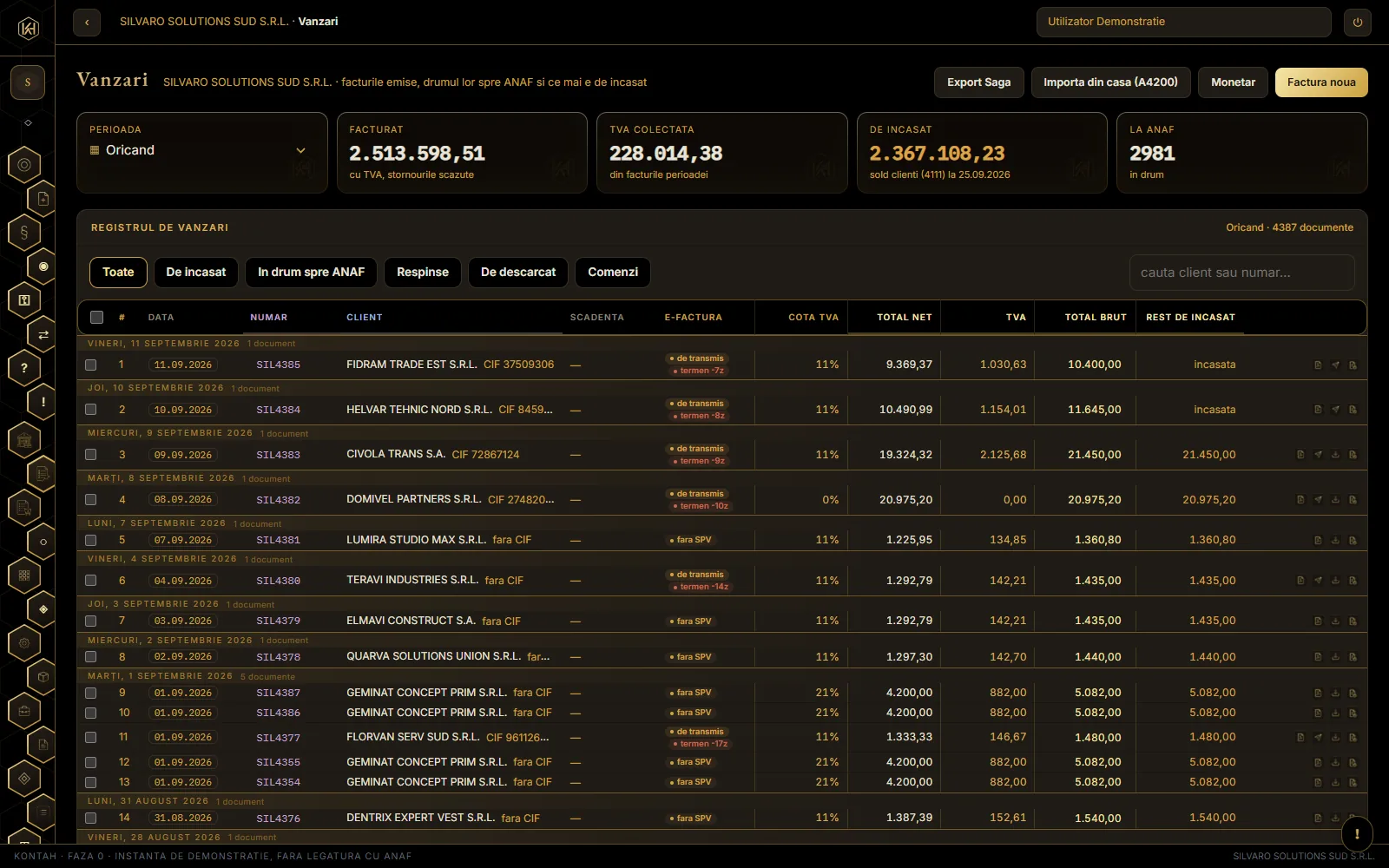Click the power icon in the top bar
Viewport: 1389px width, 868px height.
1358,23
